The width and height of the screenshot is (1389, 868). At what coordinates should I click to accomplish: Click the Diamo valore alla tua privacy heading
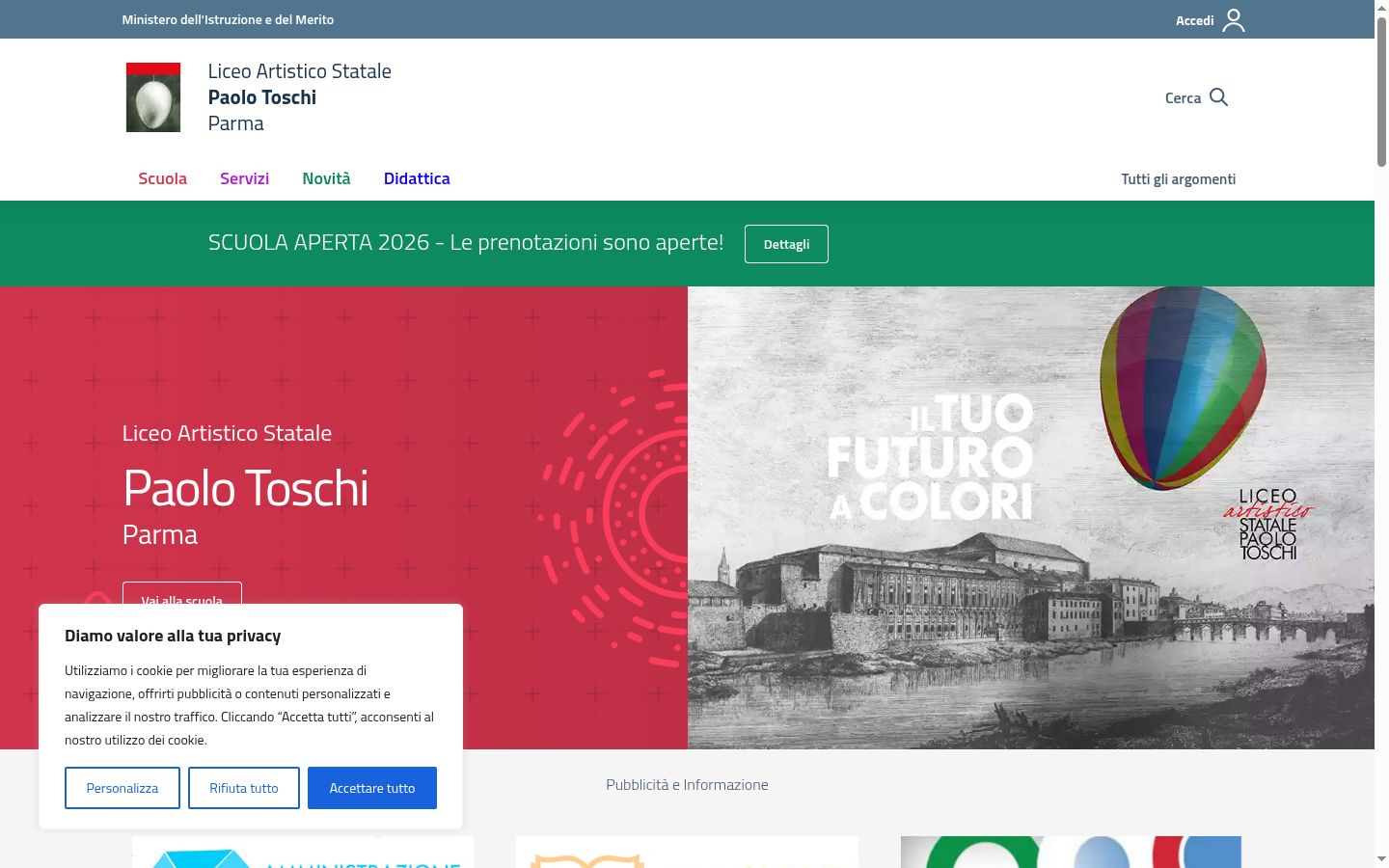[173, 636]
